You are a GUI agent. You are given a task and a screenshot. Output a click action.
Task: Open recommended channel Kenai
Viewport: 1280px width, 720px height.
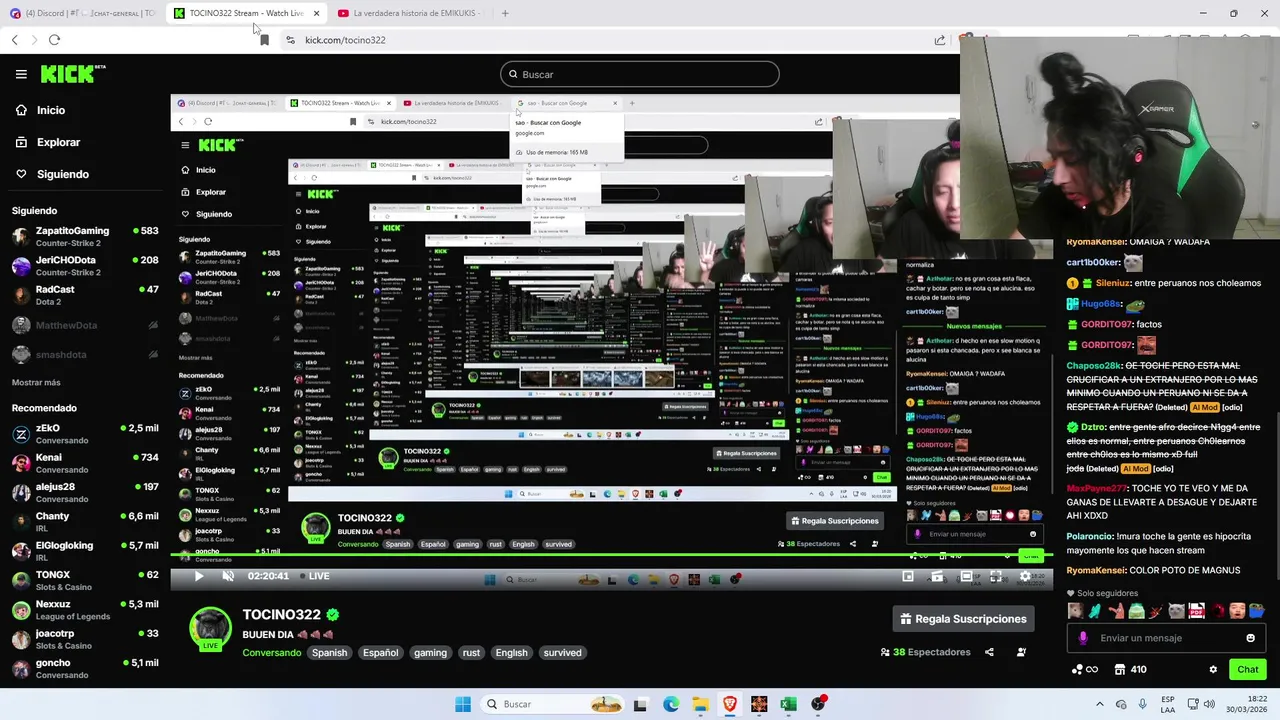pyautogui.click(x=85, y=463)
